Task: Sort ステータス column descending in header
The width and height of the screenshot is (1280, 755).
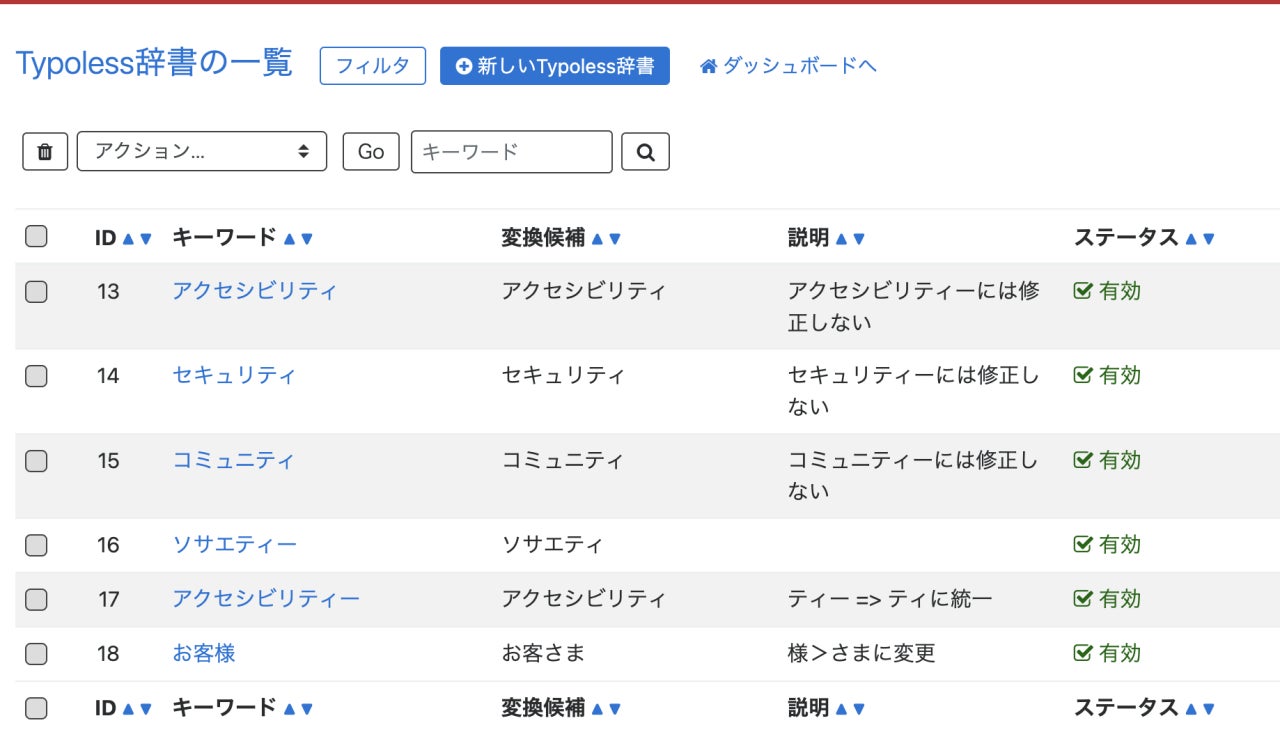Action: point(1209,239)
